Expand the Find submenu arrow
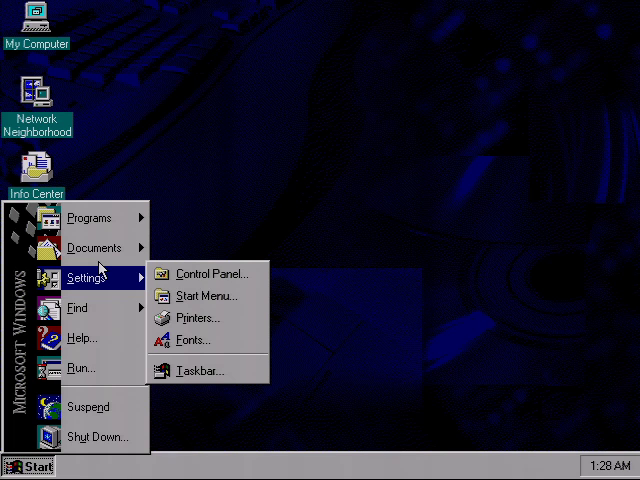640x480 pixels. point(141,308)
